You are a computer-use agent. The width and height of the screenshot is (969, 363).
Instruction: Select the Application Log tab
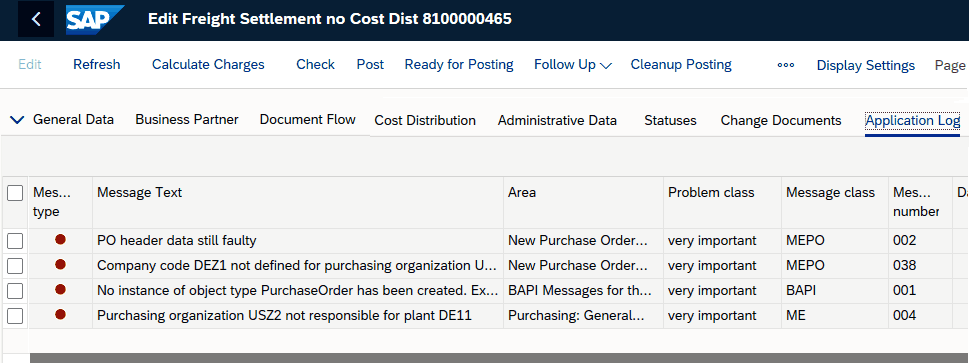pyautogui.click(x=913, y=121)
